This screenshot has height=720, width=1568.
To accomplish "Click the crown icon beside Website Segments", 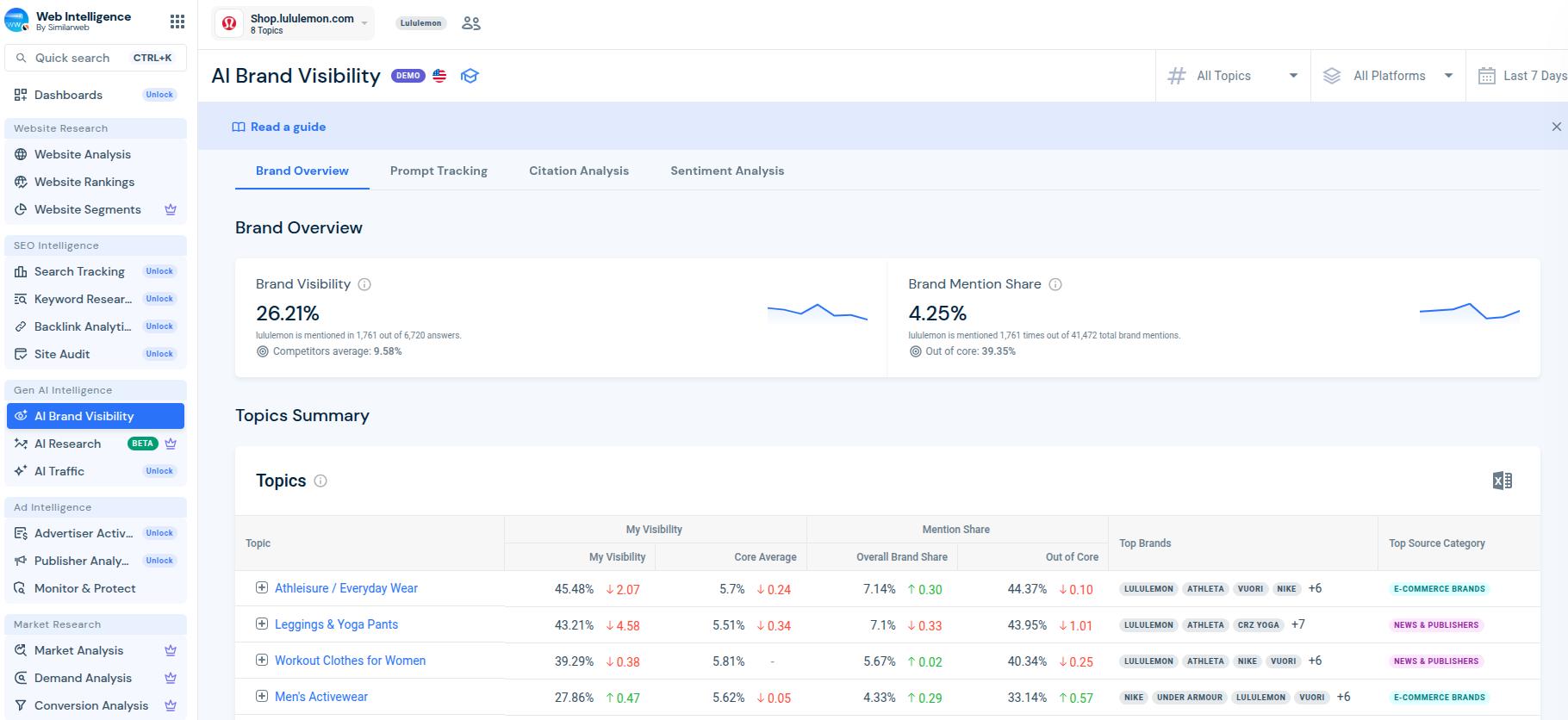I will (171, 209).
